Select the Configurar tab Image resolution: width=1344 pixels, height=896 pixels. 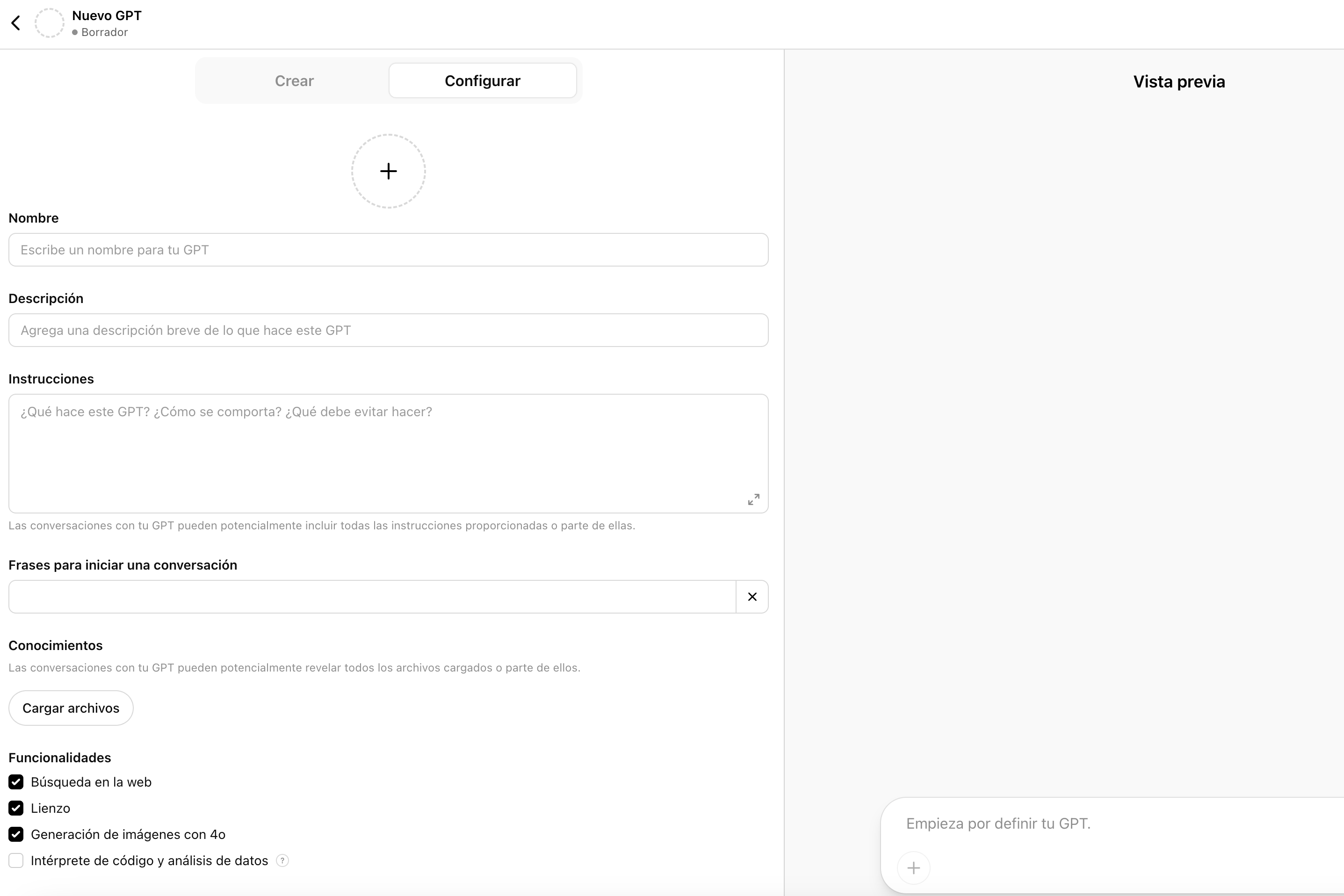pyautogui.click(x=482, y=80)
